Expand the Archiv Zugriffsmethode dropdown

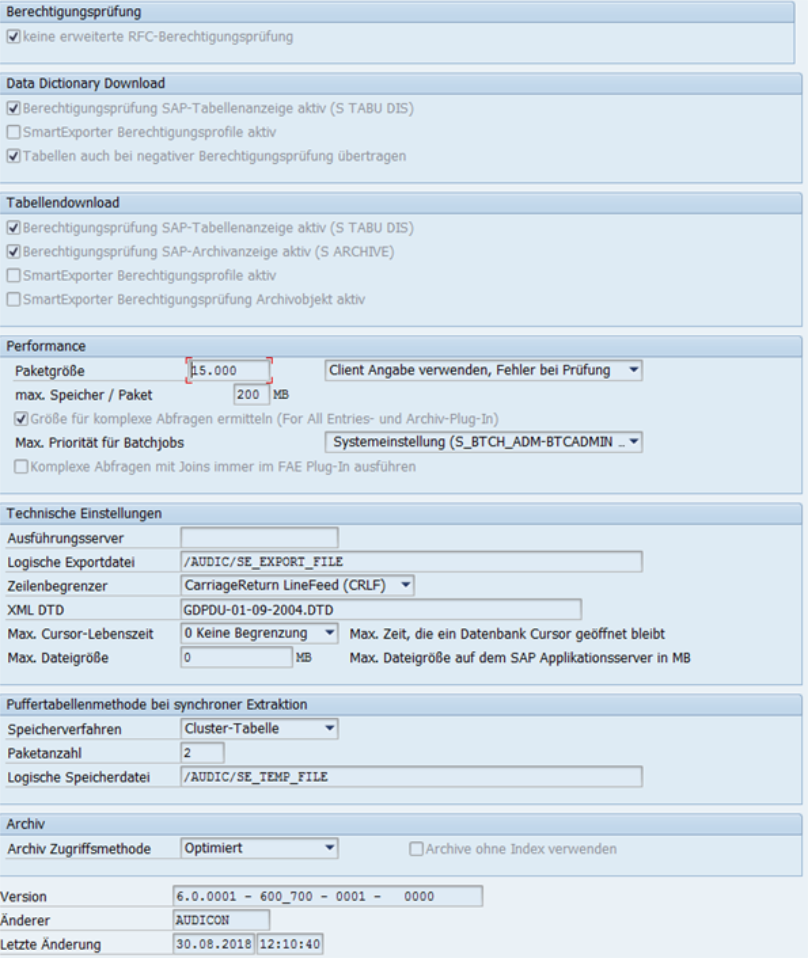259,848
